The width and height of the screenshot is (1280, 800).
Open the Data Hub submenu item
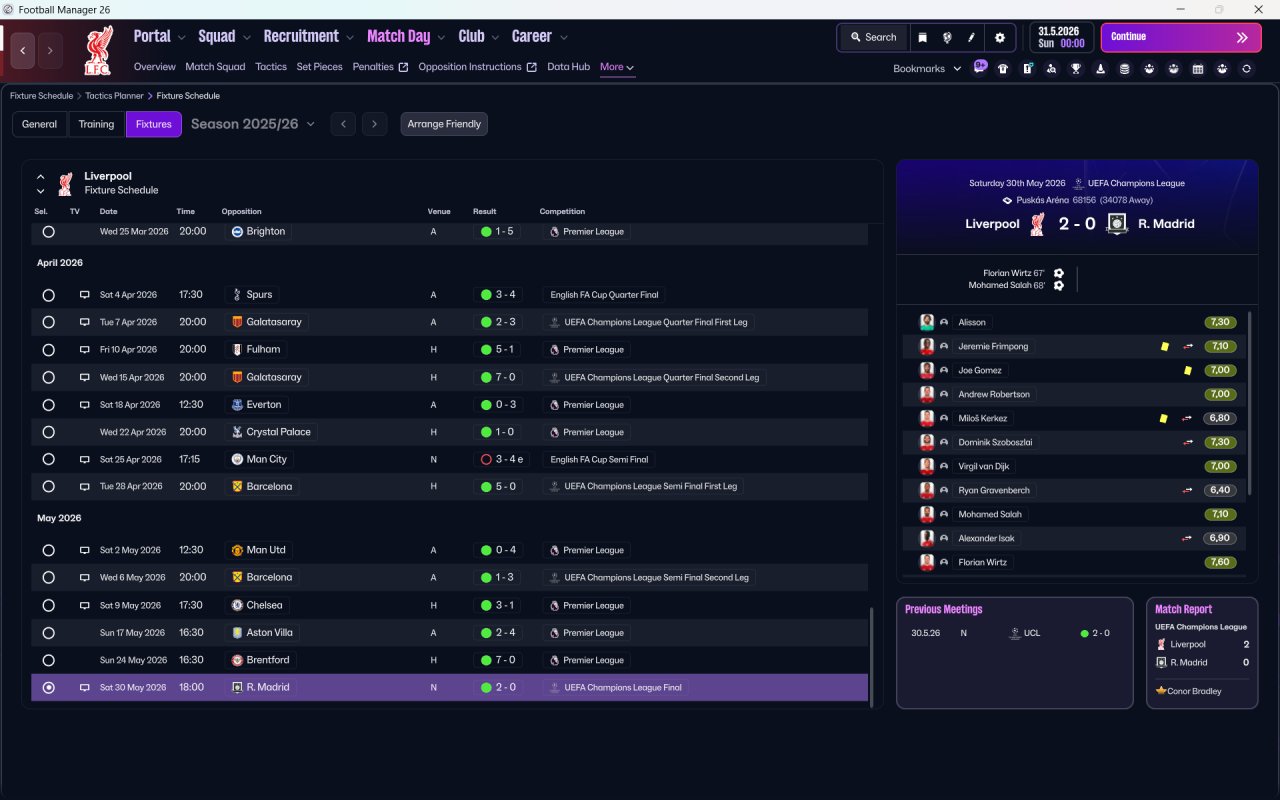(568, 67)
